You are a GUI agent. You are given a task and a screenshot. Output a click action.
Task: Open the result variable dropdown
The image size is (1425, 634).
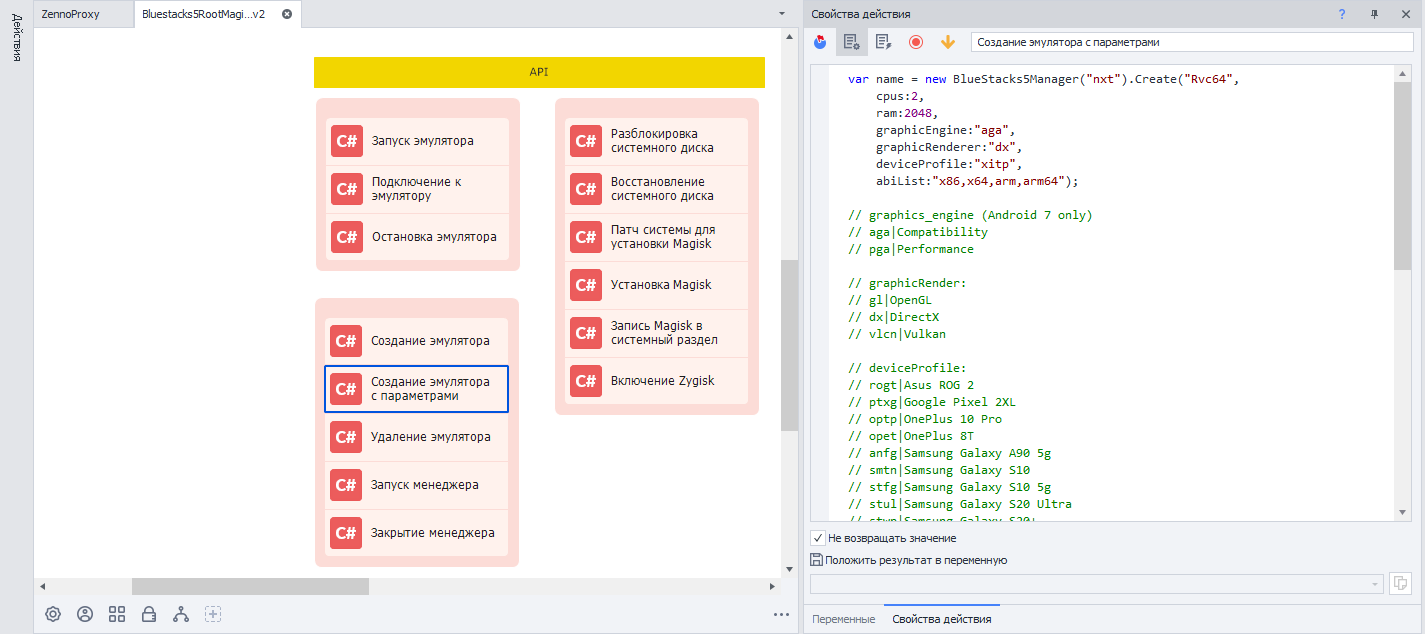tap(1376, 584)
